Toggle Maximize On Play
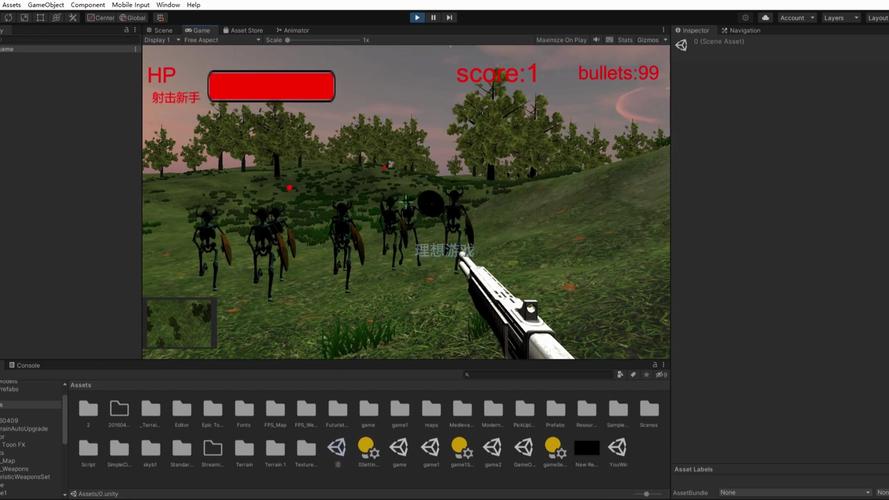 tap(561, 40)
